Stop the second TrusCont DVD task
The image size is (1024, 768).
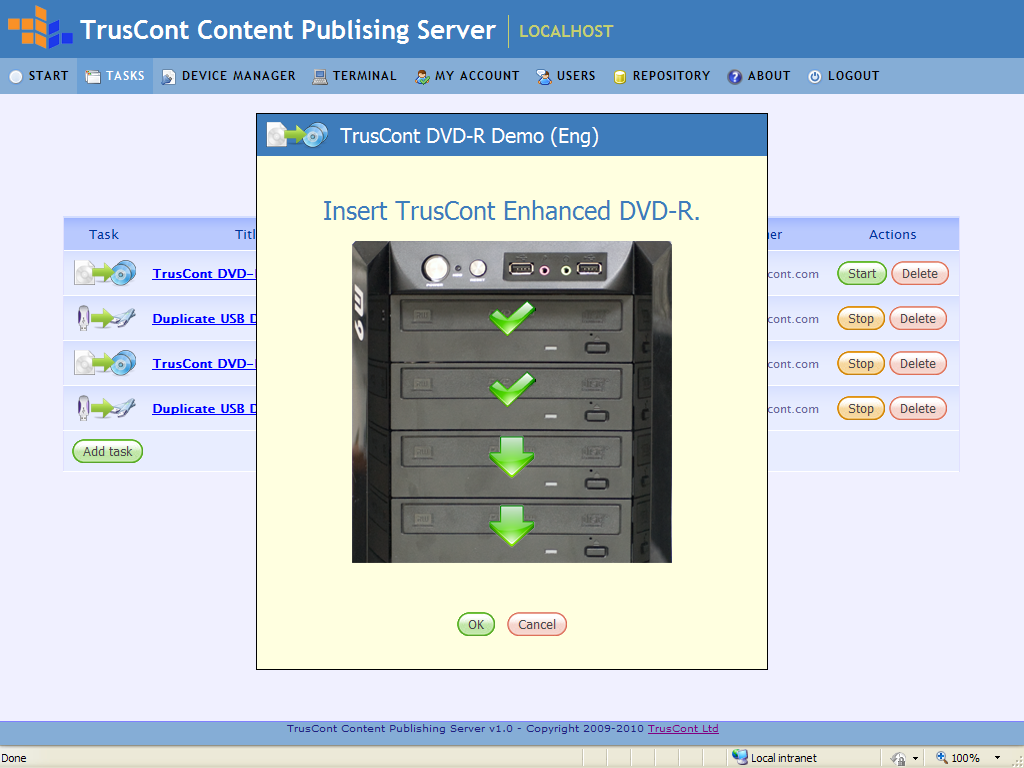861,364
